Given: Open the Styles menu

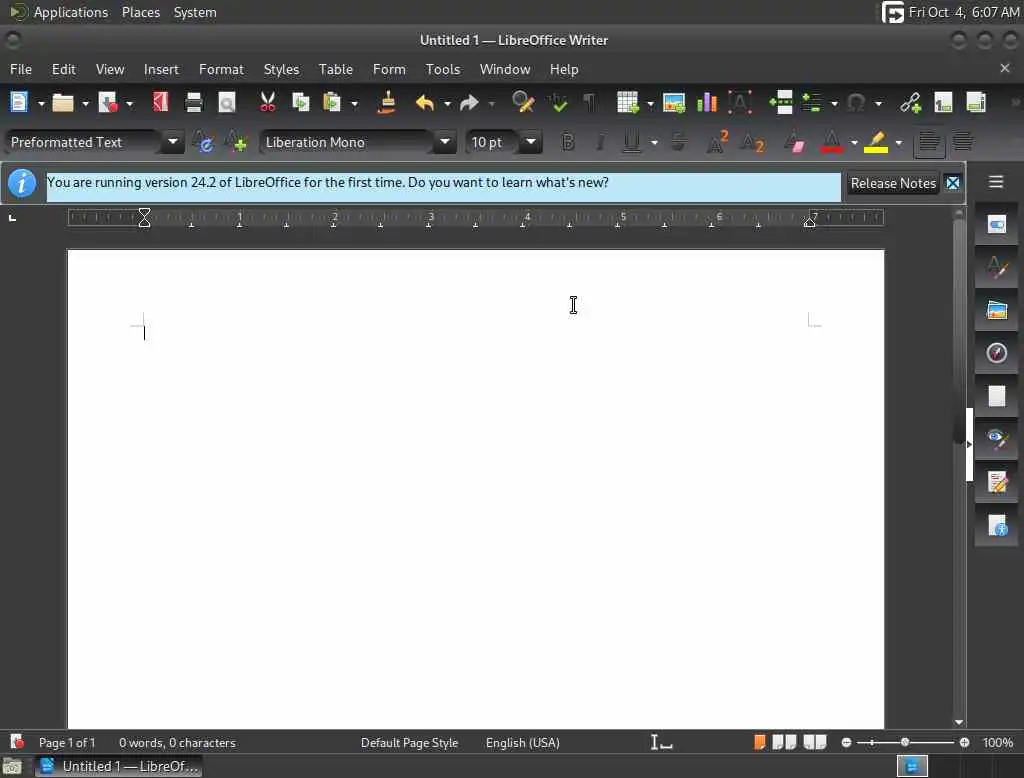Looking at the screenshot, I should point(281,69).
